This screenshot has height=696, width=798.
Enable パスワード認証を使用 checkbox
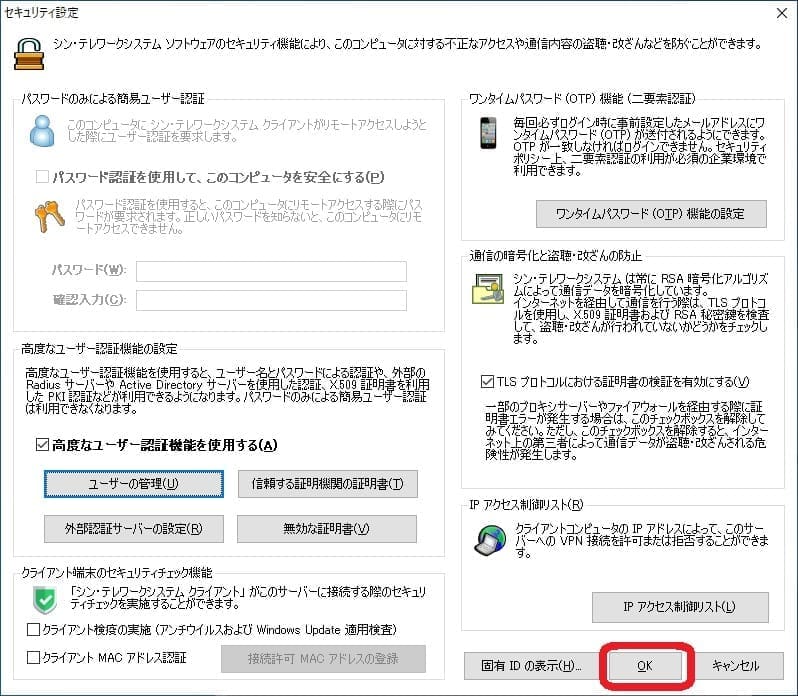coord(42,177)
